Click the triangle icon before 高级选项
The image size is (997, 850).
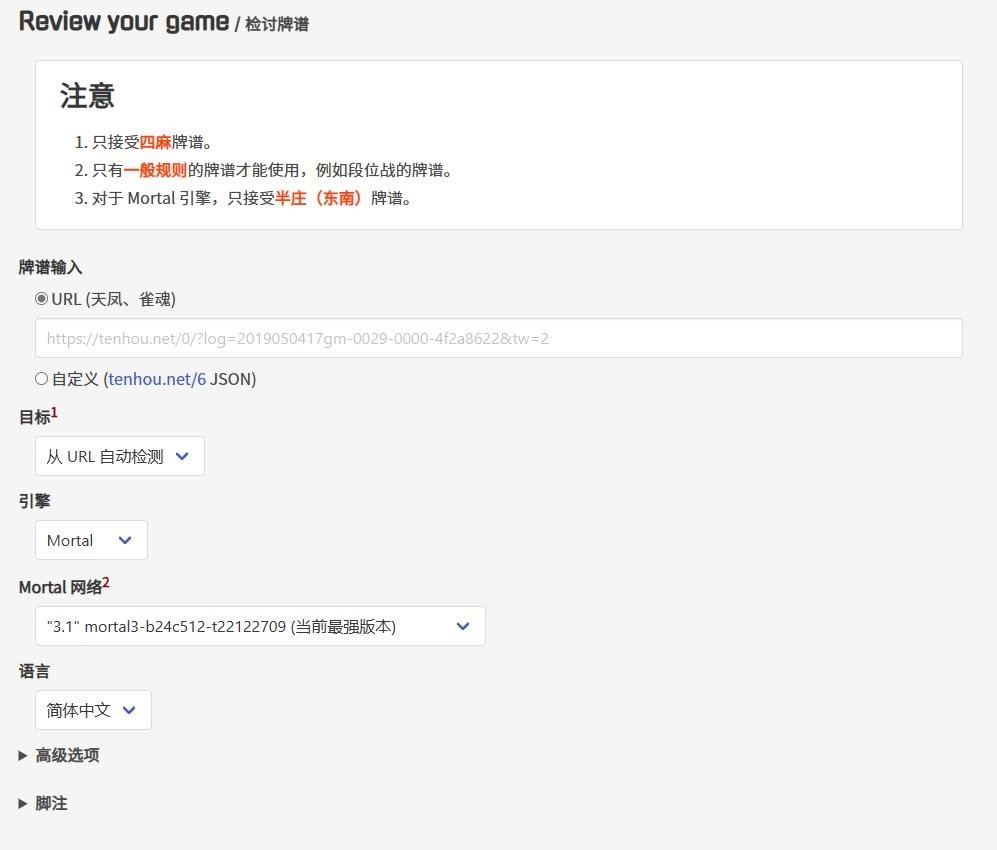click(23, 756)
